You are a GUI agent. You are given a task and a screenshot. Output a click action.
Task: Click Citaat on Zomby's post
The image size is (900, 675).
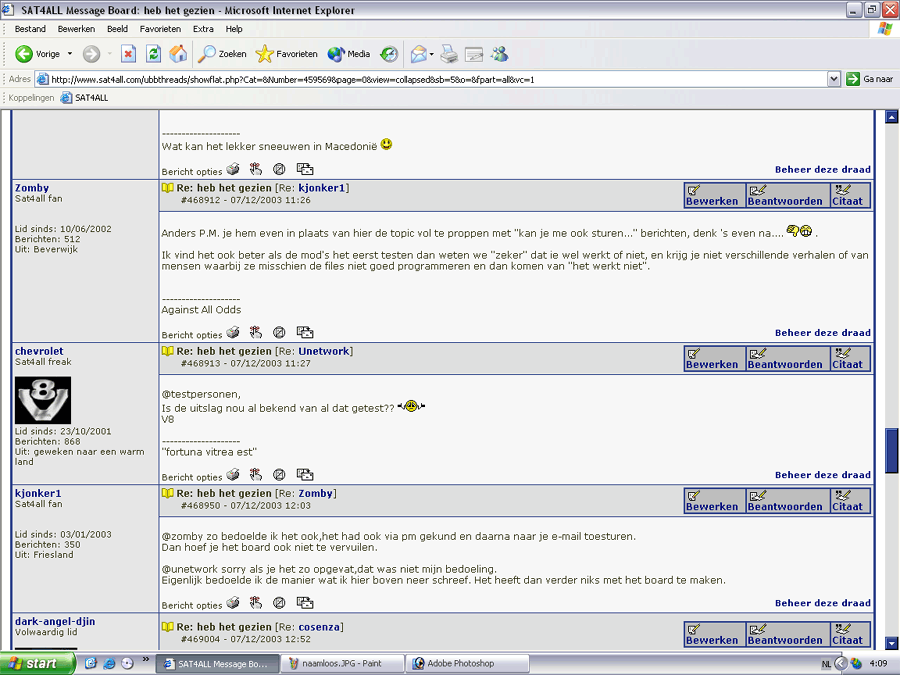tap(850, 195)
